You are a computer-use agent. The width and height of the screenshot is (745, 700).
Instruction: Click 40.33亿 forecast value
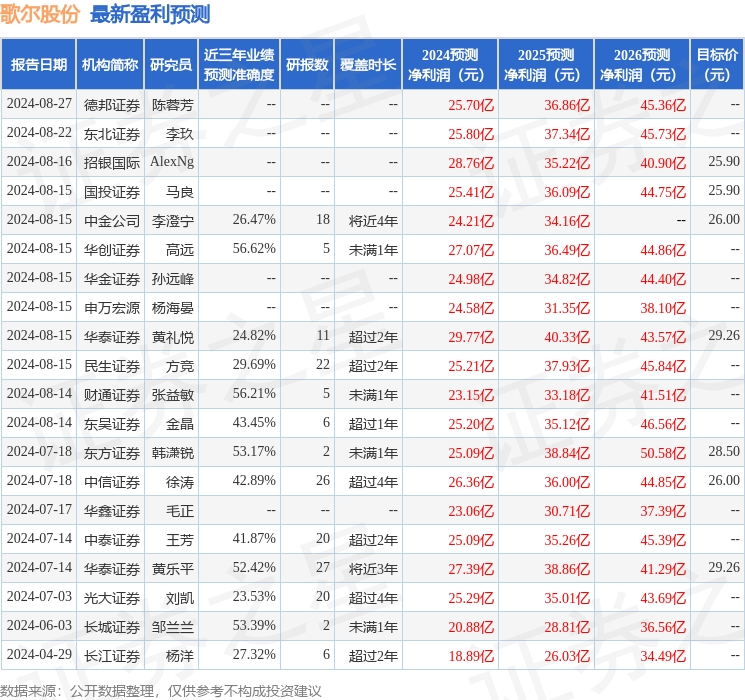tap(567, 337)
